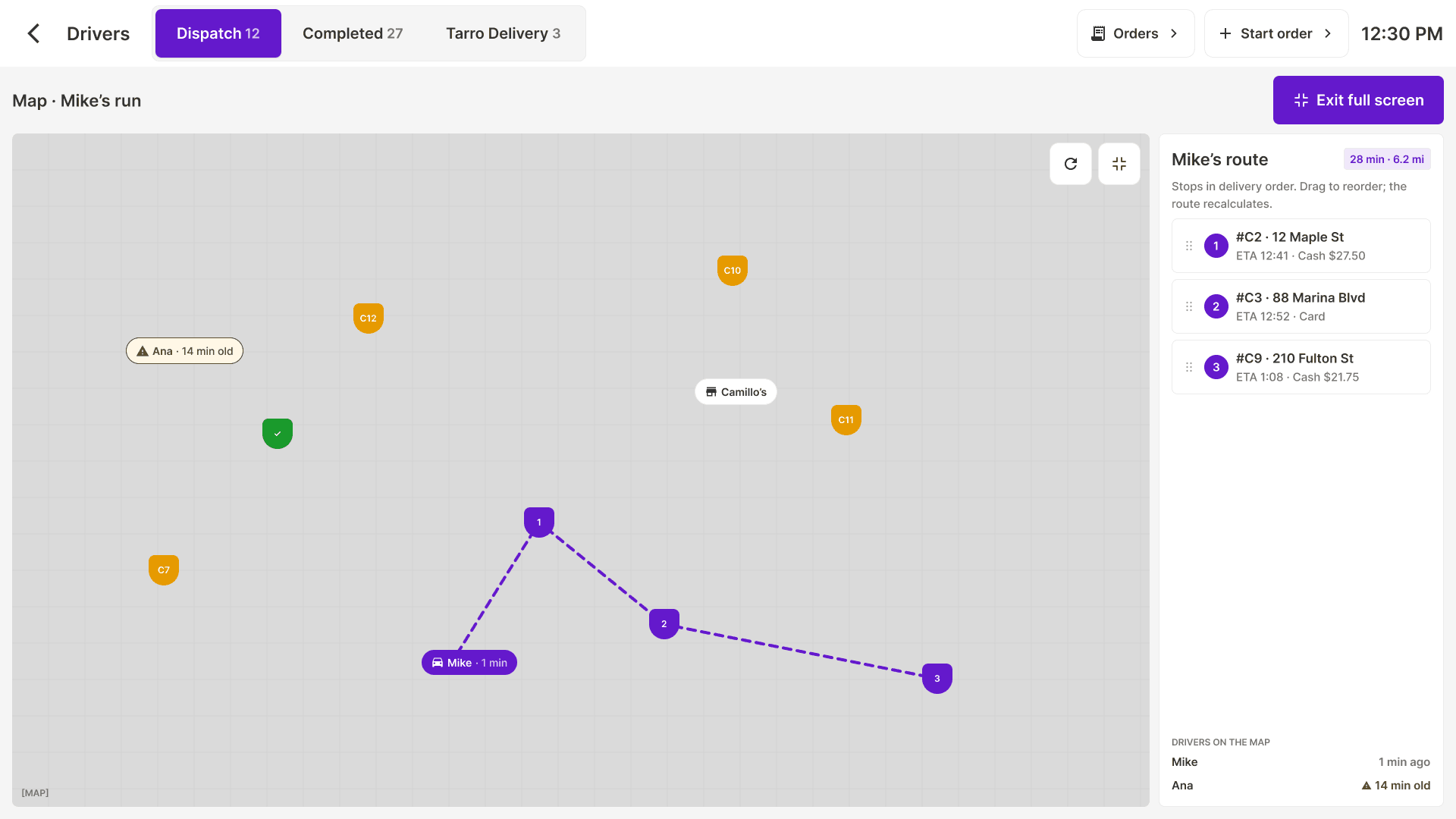Image resolution: width=1456 pixels, height=819 pixels.
Task: Open the #C2 12 Maple St stop
Action: point(1301,246)
